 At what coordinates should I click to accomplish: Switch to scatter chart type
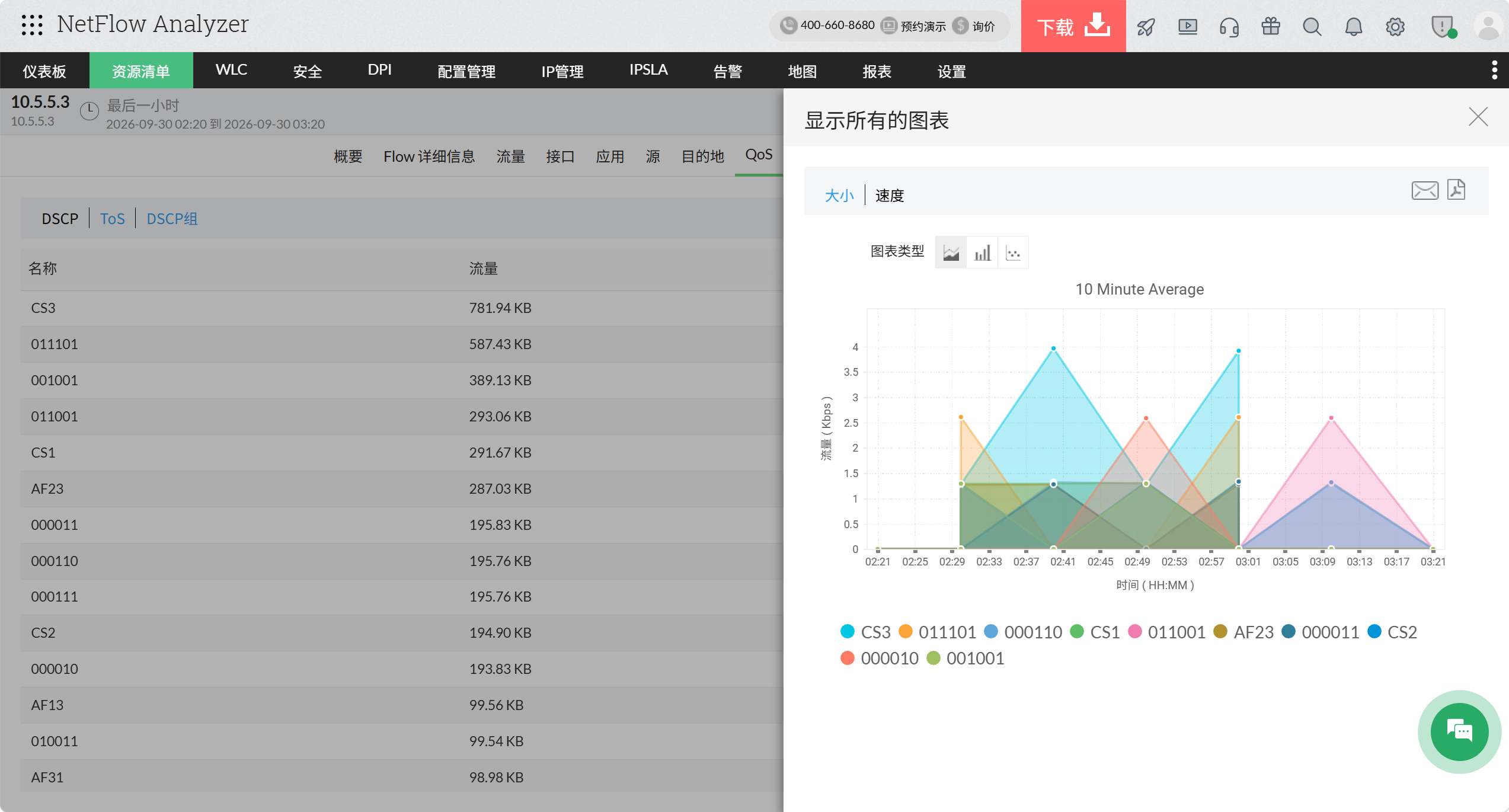tap(1014, 252)
